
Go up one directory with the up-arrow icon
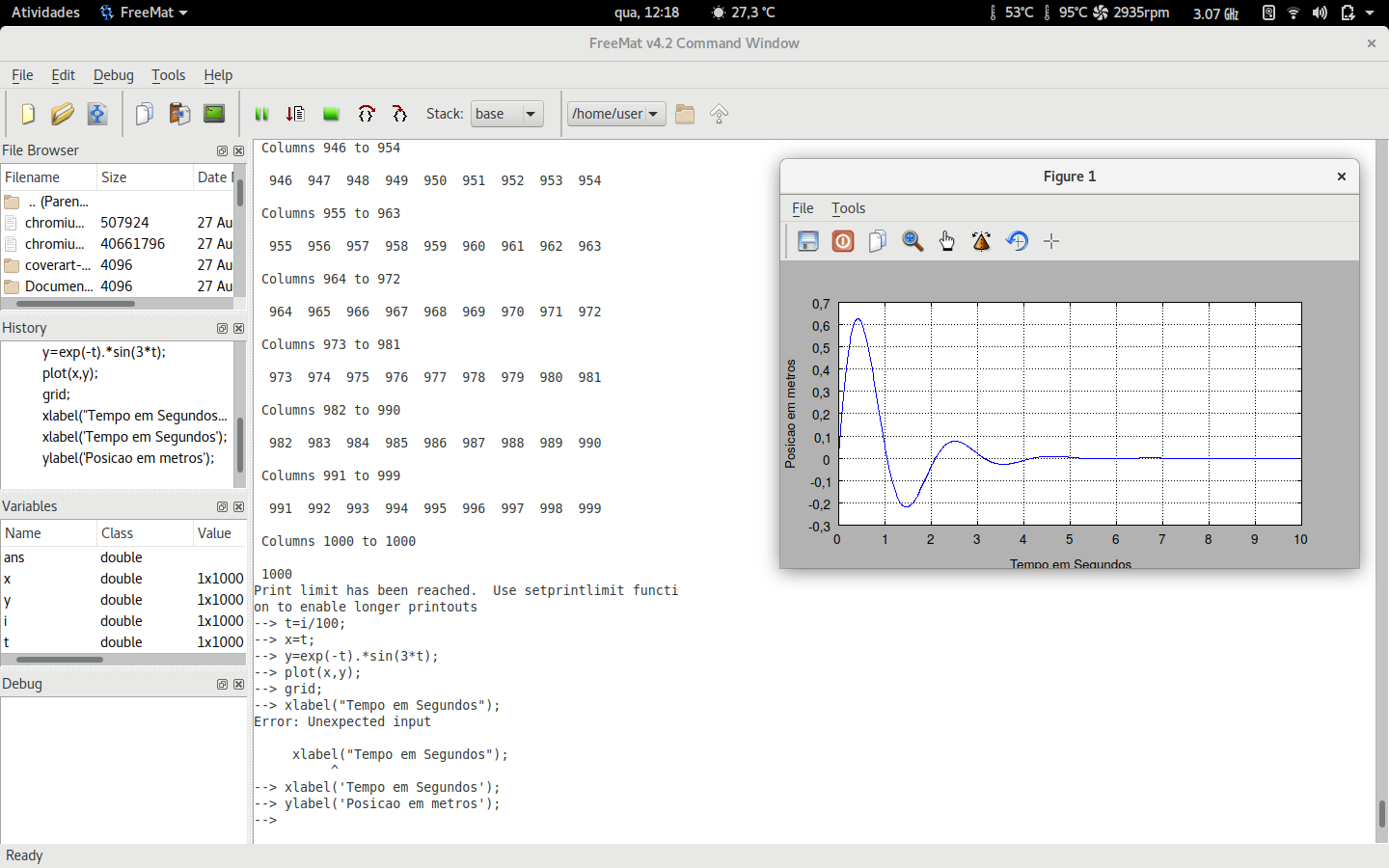pos(719,114)
